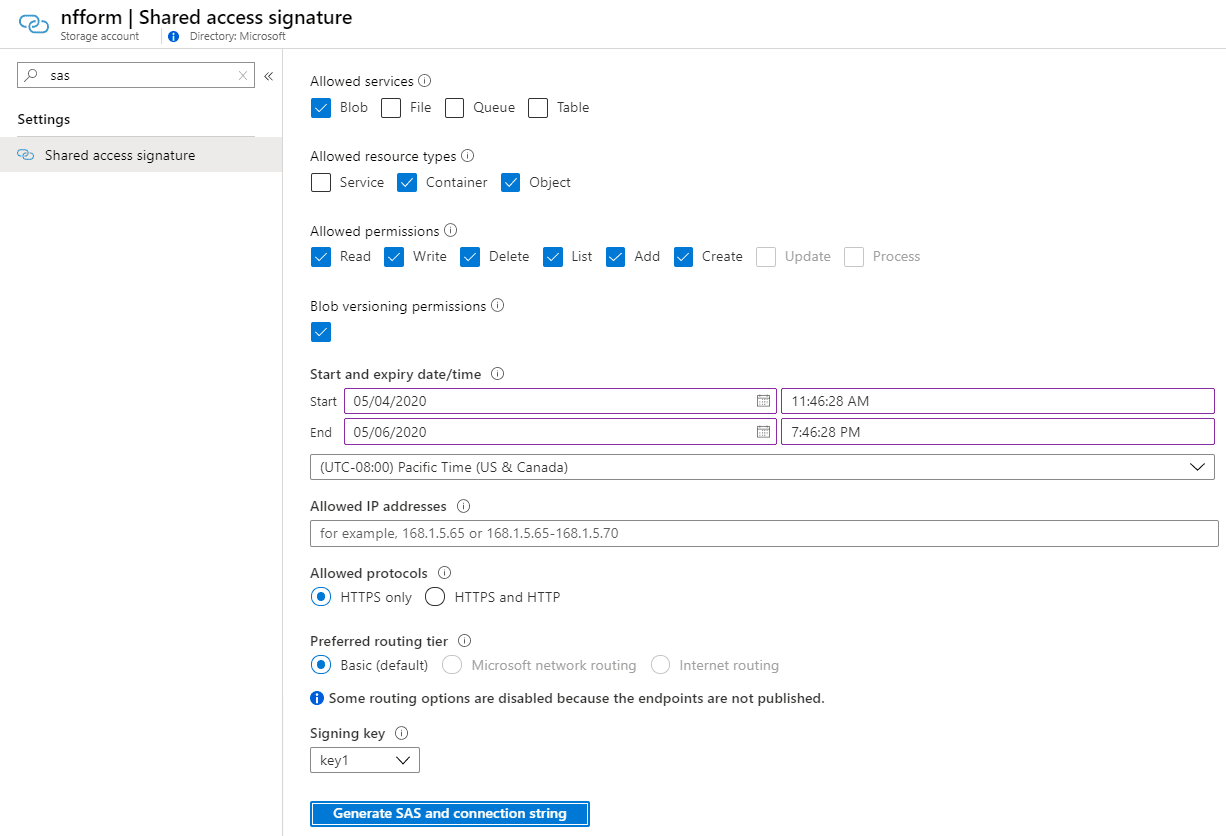Click the info icon beside Signing key
This screenshot has height=836, width=1226.
398,732
